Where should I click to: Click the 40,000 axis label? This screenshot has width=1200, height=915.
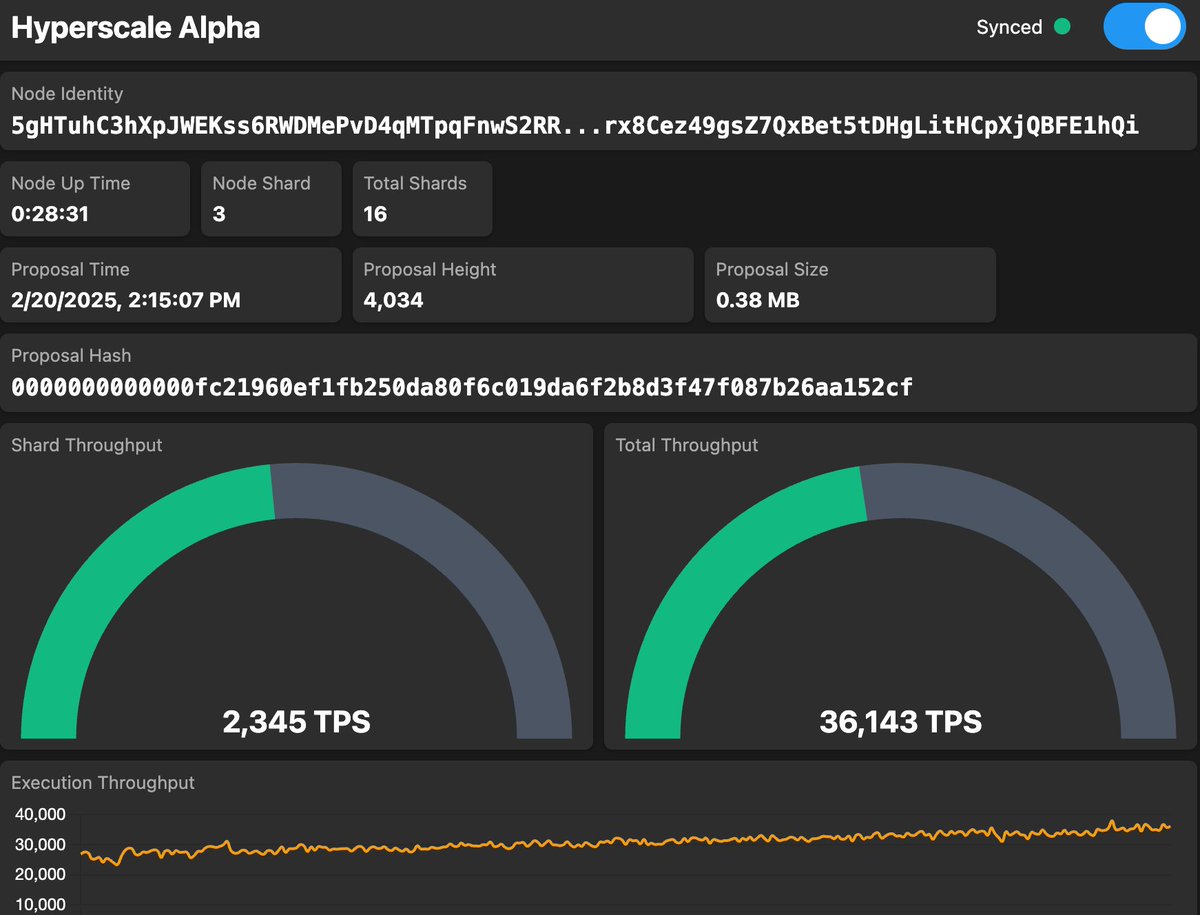(x=40, y=815)
